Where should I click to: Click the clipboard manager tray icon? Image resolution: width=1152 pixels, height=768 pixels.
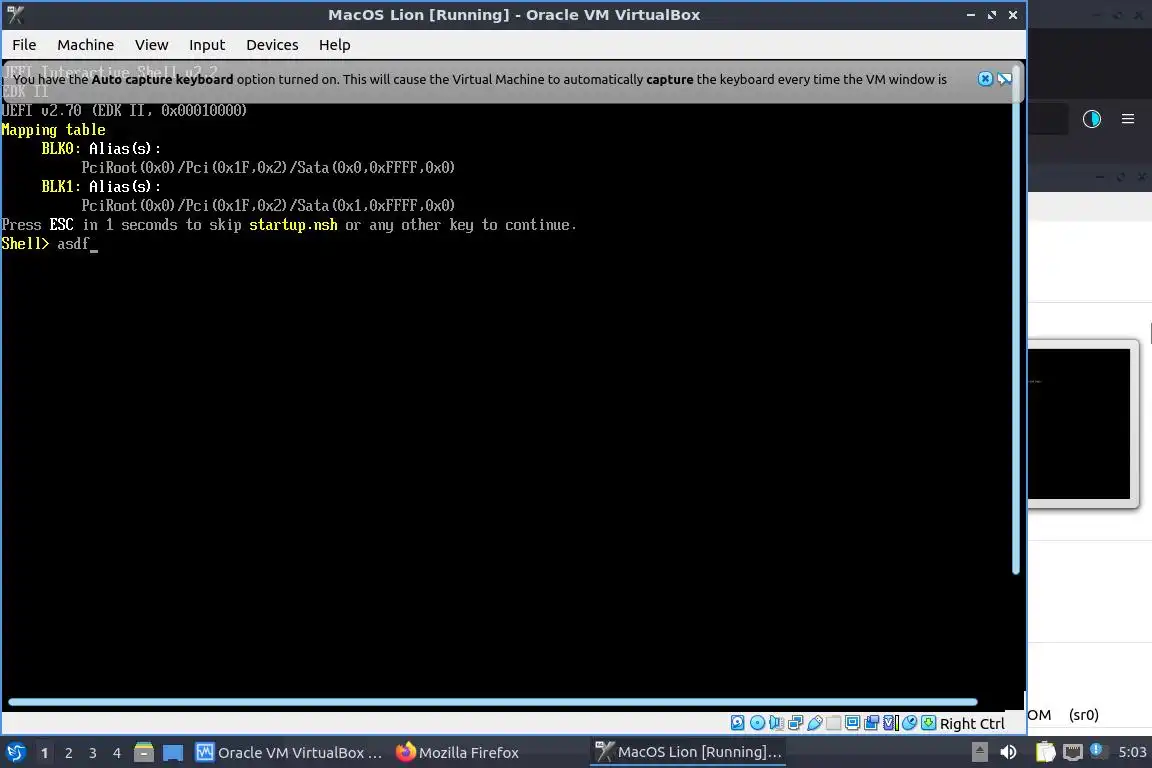tap(1045, 752)
